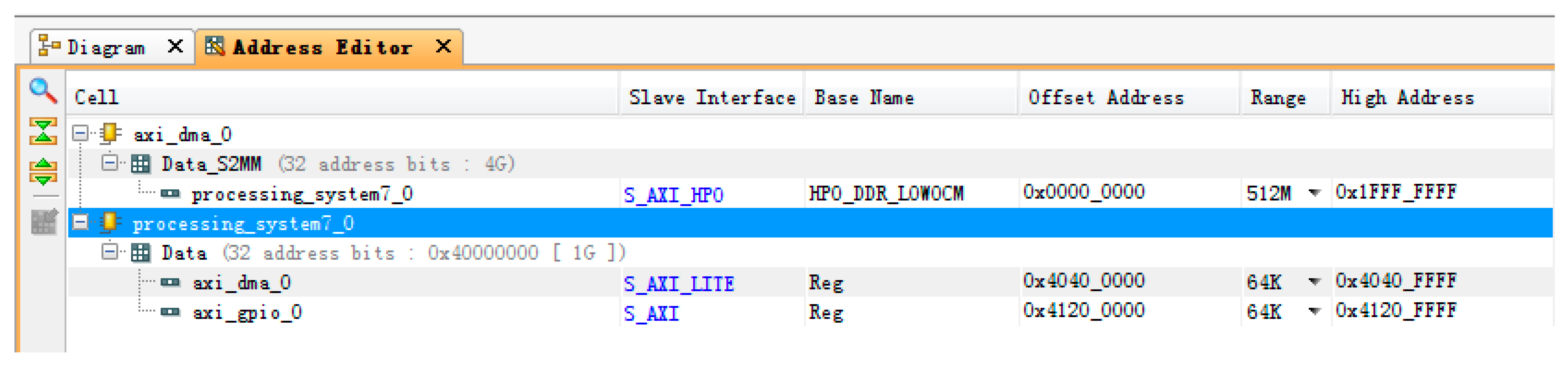This screenshot has height=366, width=1568.
Task: Edit offset address 0x4040_0000
Action: pyautogui.click(x=1084, y=281)
